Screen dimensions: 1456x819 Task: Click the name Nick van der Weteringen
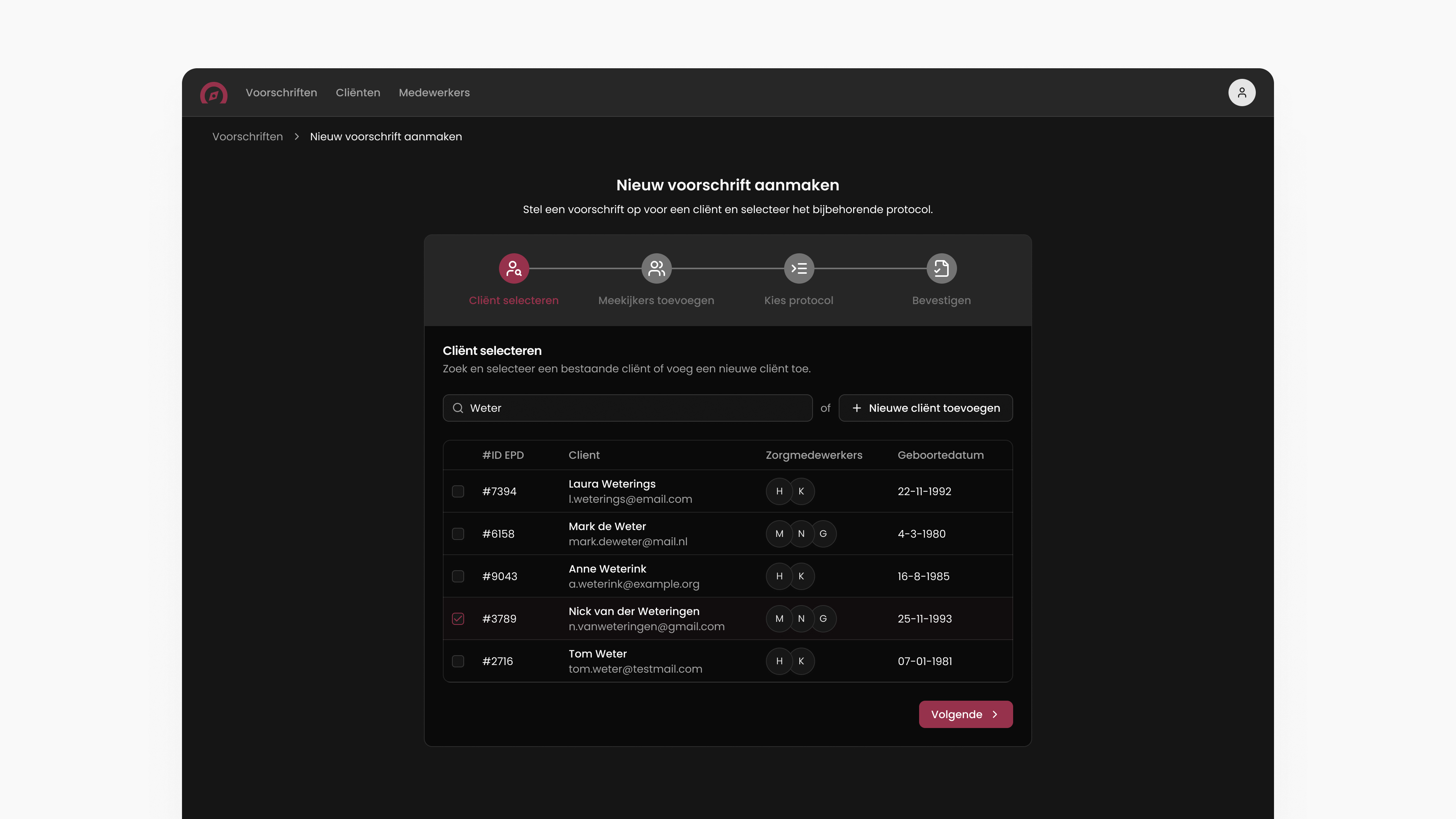tap(634, 611)
